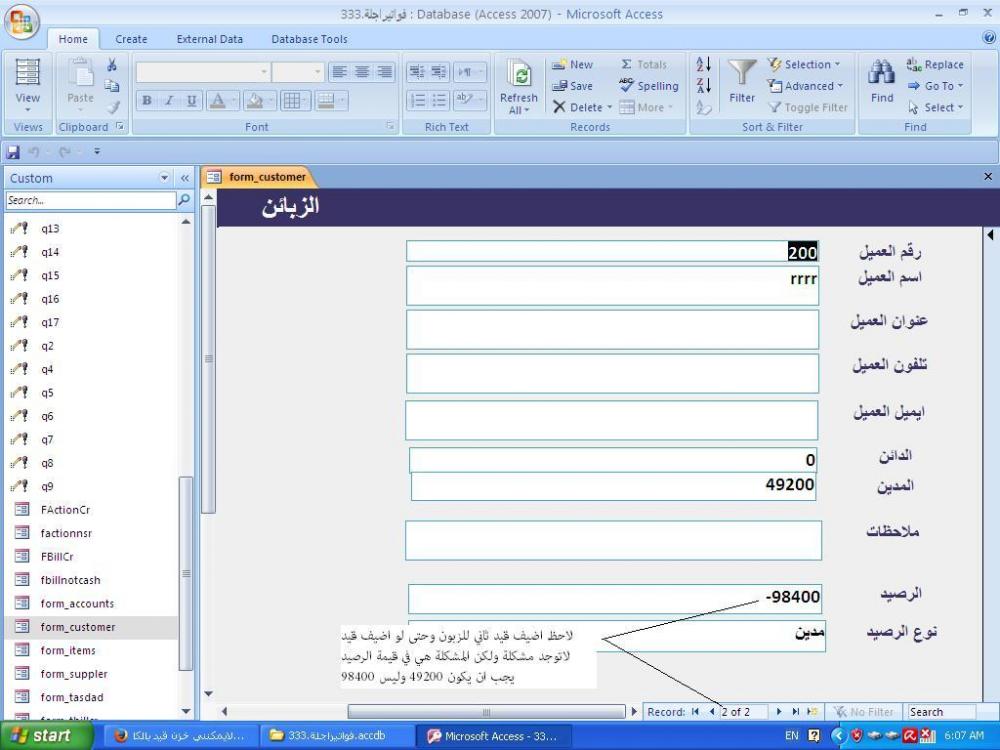
Task: Open Microsoft Access taskbar button
Action: click(x=492, y=736)
